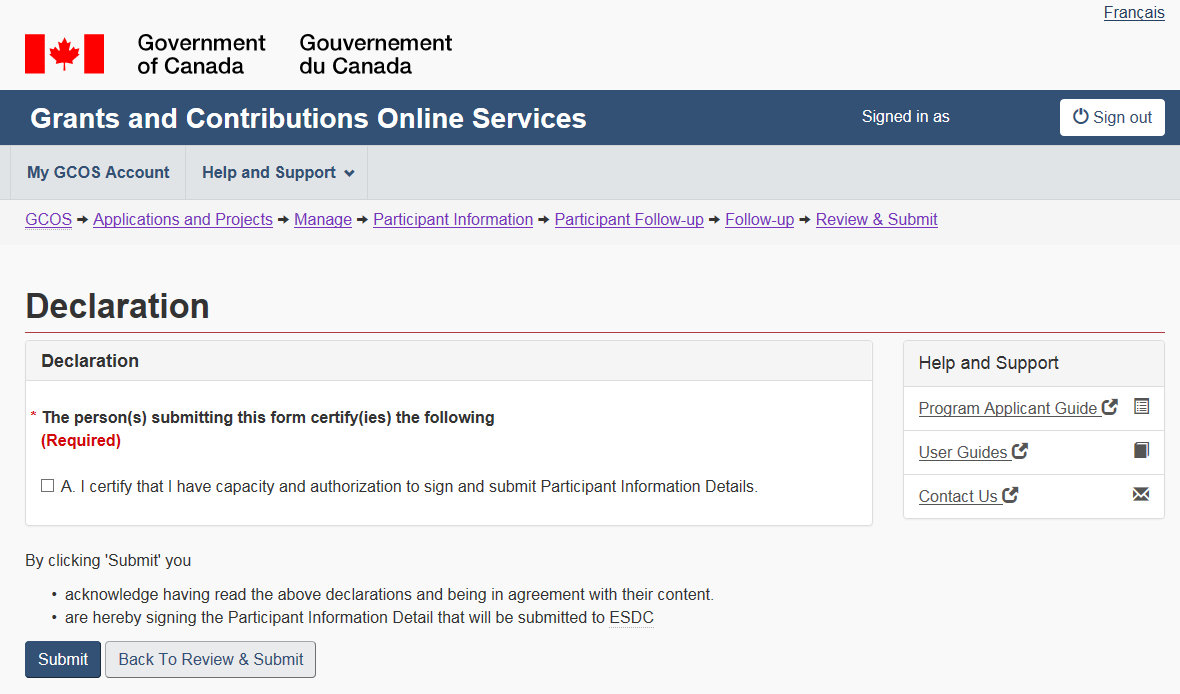The width and height of the screenshot is (1180, 694).
Task: Click the book icon beside User Guides
Action: point(1142,451)
